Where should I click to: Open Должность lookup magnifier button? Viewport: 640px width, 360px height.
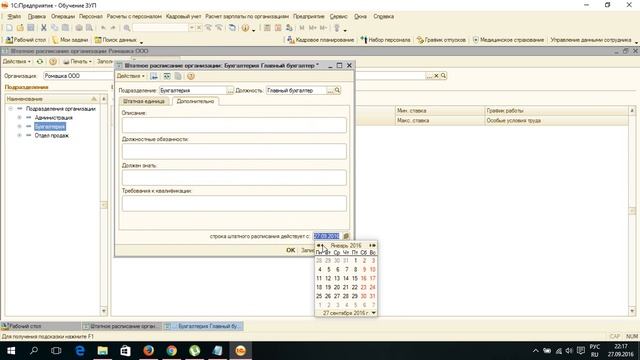click(338, 90)
